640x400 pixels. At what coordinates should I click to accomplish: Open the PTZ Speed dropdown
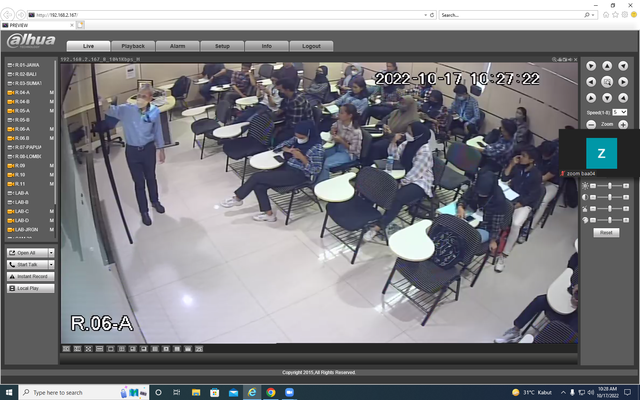[x=620, y=112]
